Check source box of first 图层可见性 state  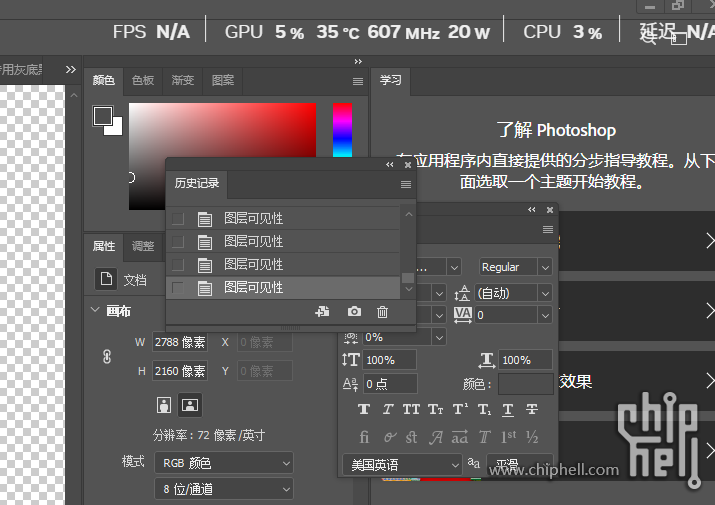tap(178, 219)
